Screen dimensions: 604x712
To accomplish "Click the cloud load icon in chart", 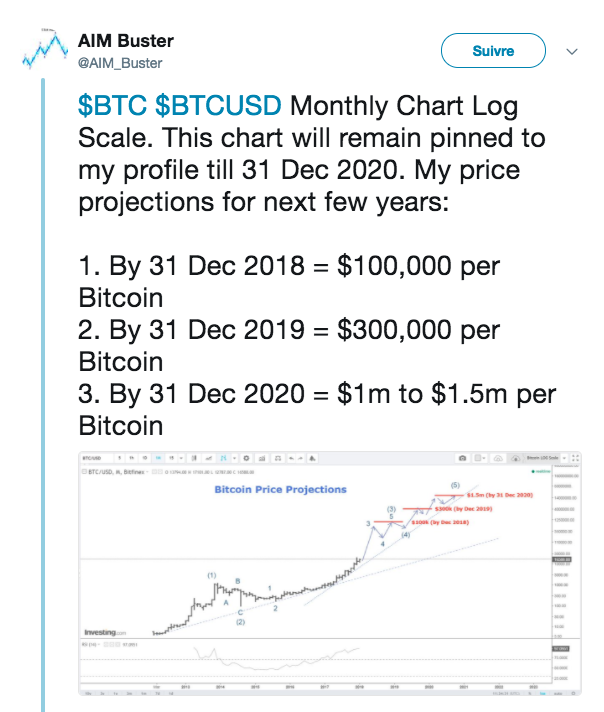I will click(x=515, y=458).
